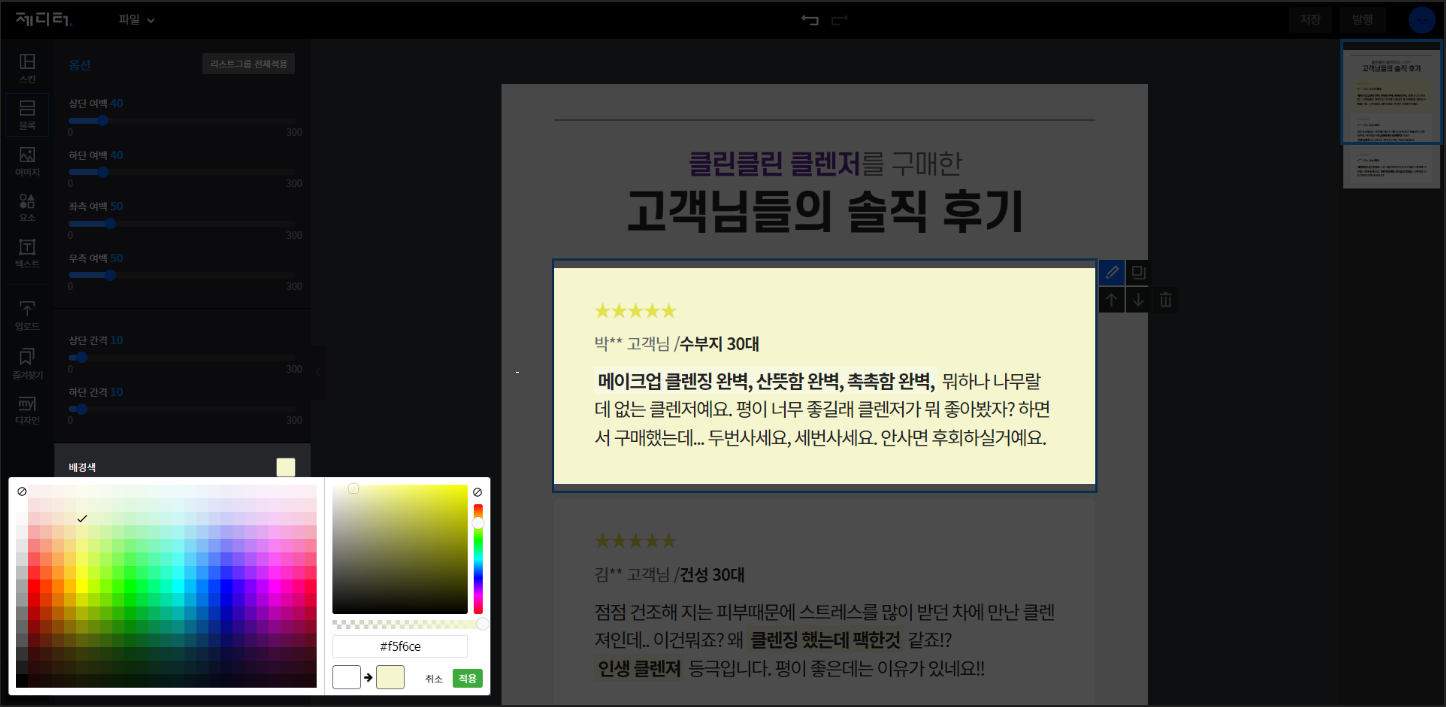The image size is (1446, 707).
Task: Click the previous white color preview swatch
Action: 346,677
